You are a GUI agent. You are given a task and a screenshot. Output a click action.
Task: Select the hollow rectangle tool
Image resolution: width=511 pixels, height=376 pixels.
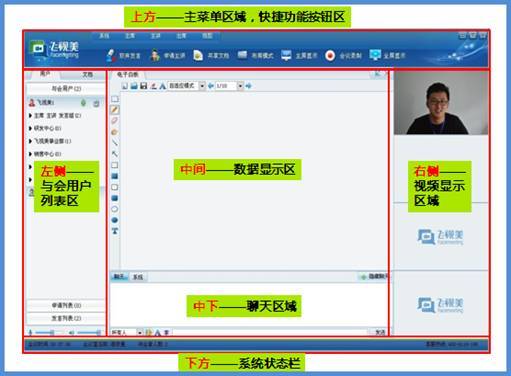[115, 165]
